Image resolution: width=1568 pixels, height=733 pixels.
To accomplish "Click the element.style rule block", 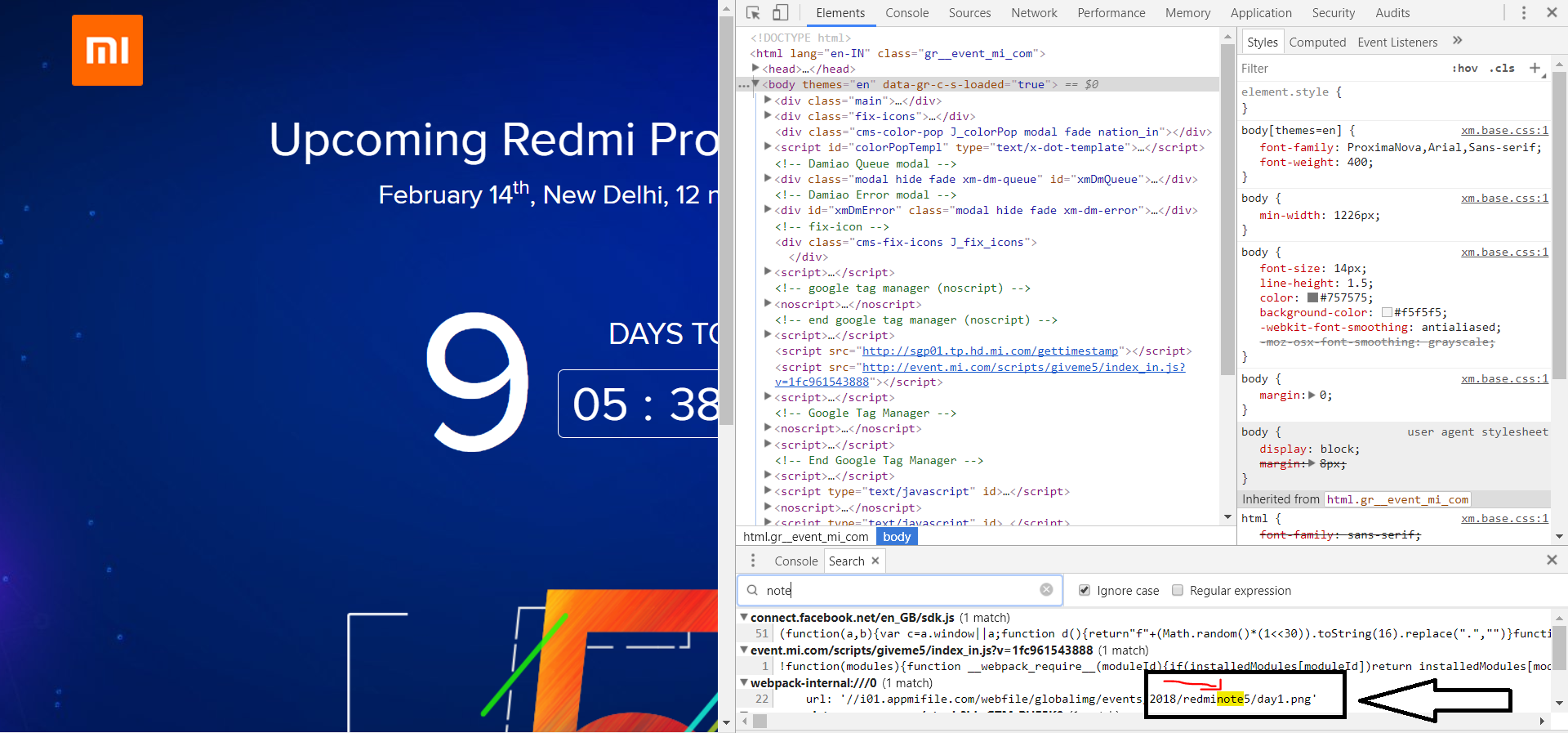I will pyautogui.click(x=1393, y=100).
